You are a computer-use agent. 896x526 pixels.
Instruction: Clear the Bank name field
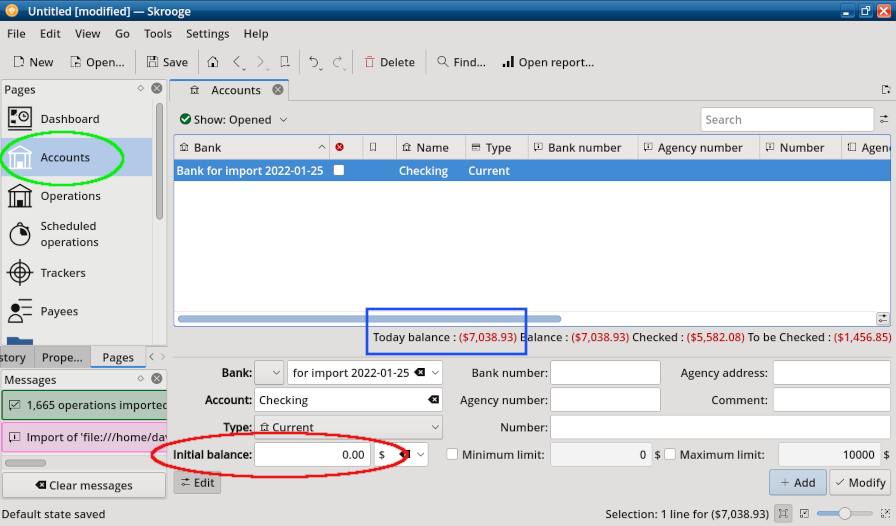click(x=420, y=373)
